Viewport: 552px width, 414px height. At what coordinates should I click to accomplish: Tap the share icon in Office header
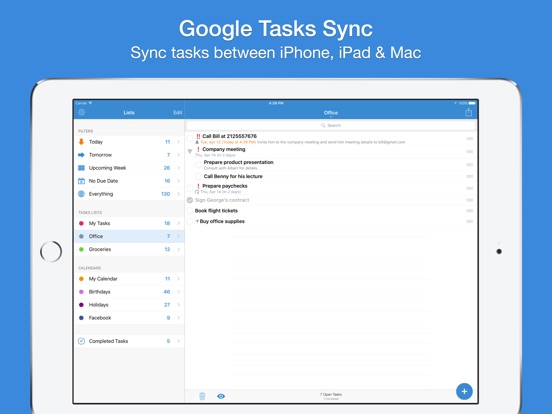click(x=468, y=112)
